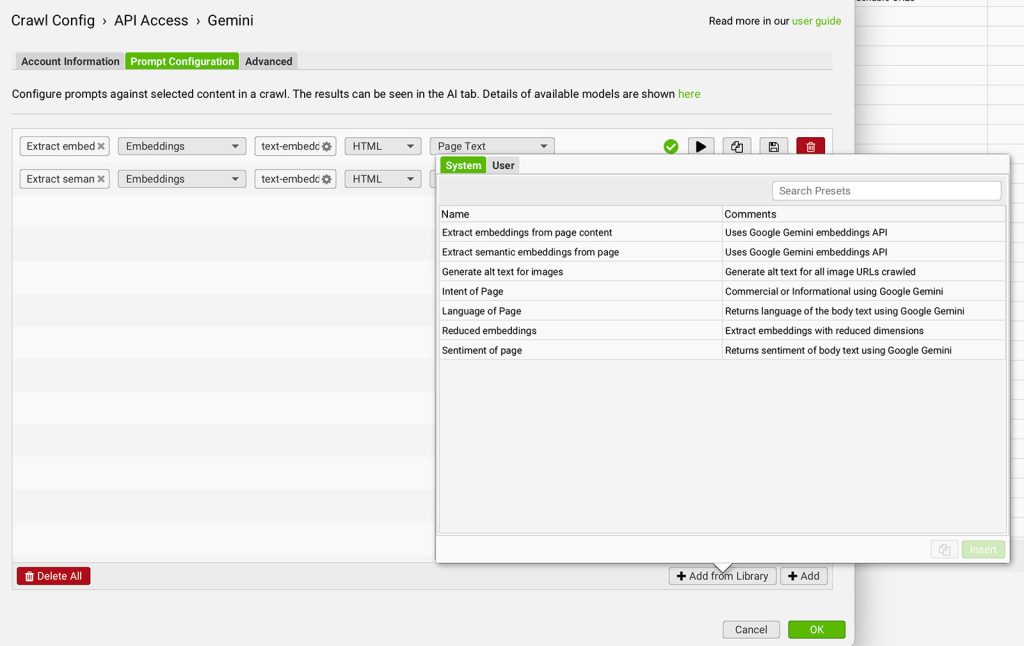Image resolution: width=1024 pixels, height=646 pixels.
Task: Follow the 'here' link for available models
Action: coord(689,94)
